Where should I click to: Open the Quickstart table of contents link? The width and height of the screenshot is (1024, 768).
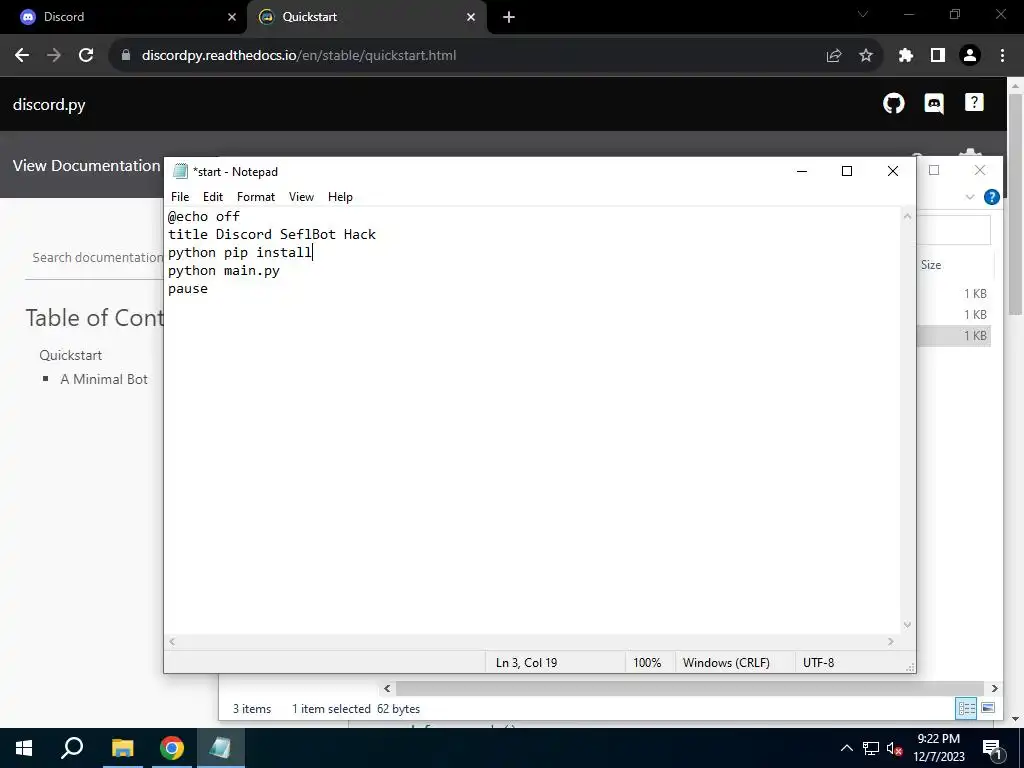71,355
